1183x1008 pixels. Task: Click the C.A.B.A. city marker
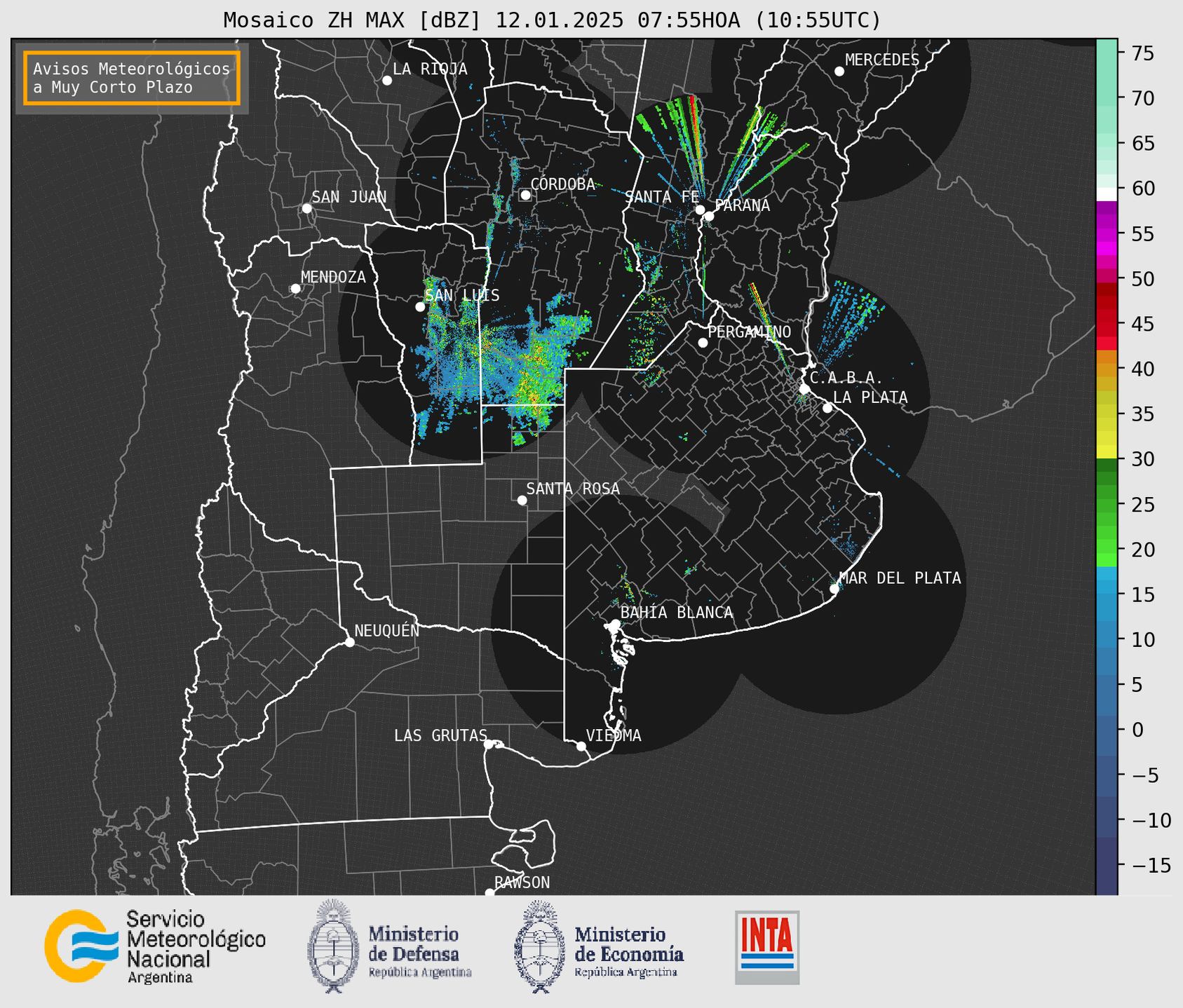805,388
